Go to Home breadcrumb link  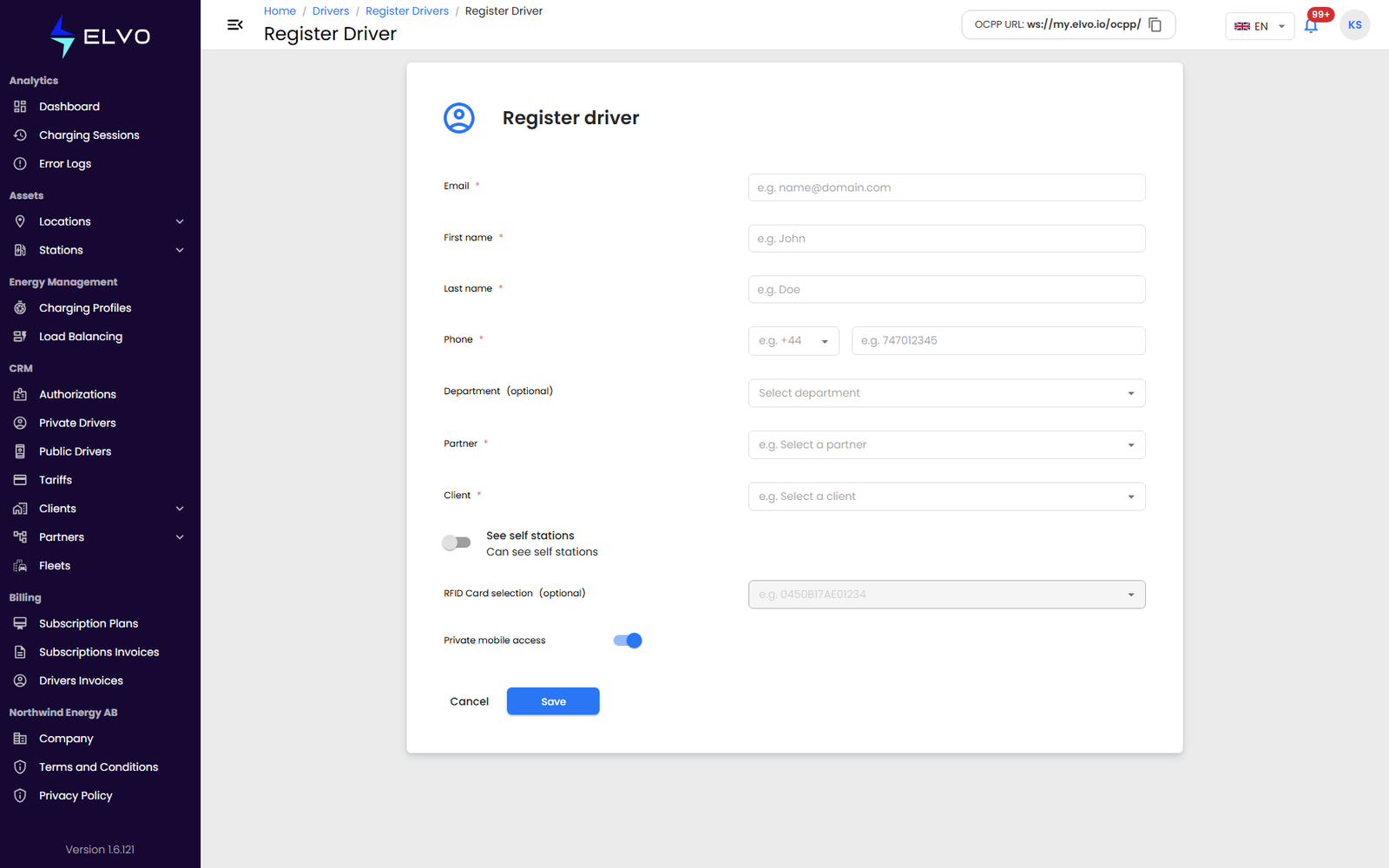(x=280, y=11)
